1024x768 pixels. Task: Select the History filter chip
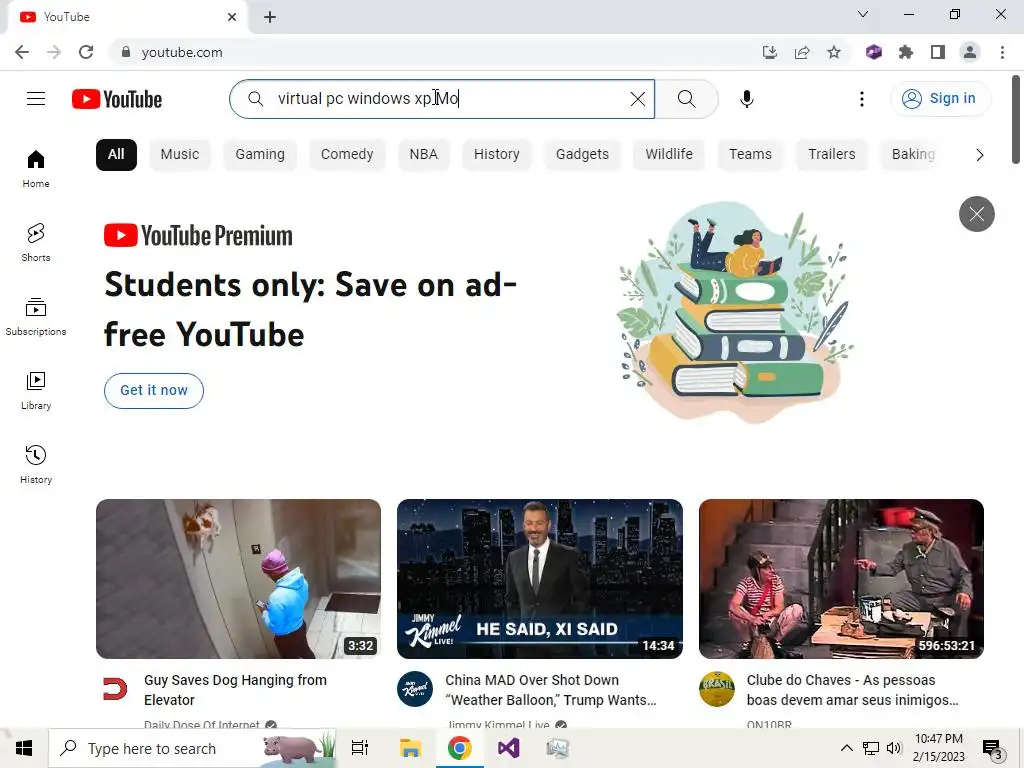point(496,155)
